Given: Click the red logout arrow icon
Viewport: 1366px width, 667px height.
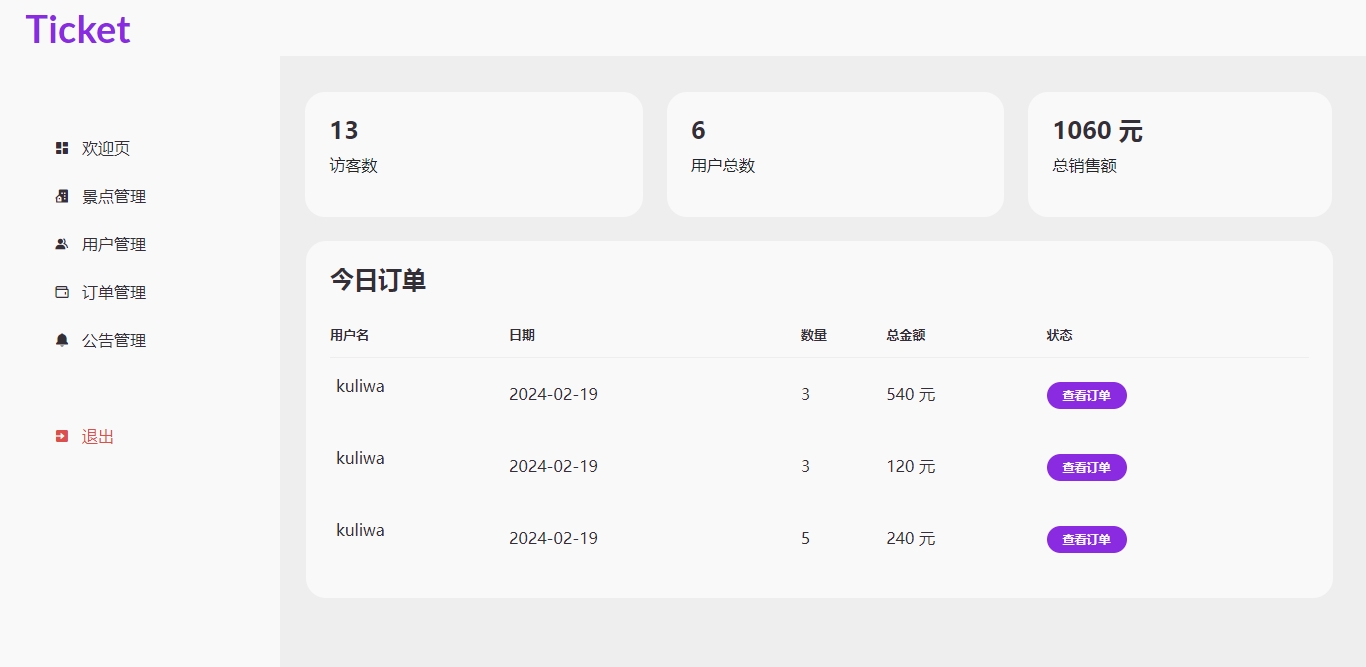Looking at the screenshot, I should point(62,436).
